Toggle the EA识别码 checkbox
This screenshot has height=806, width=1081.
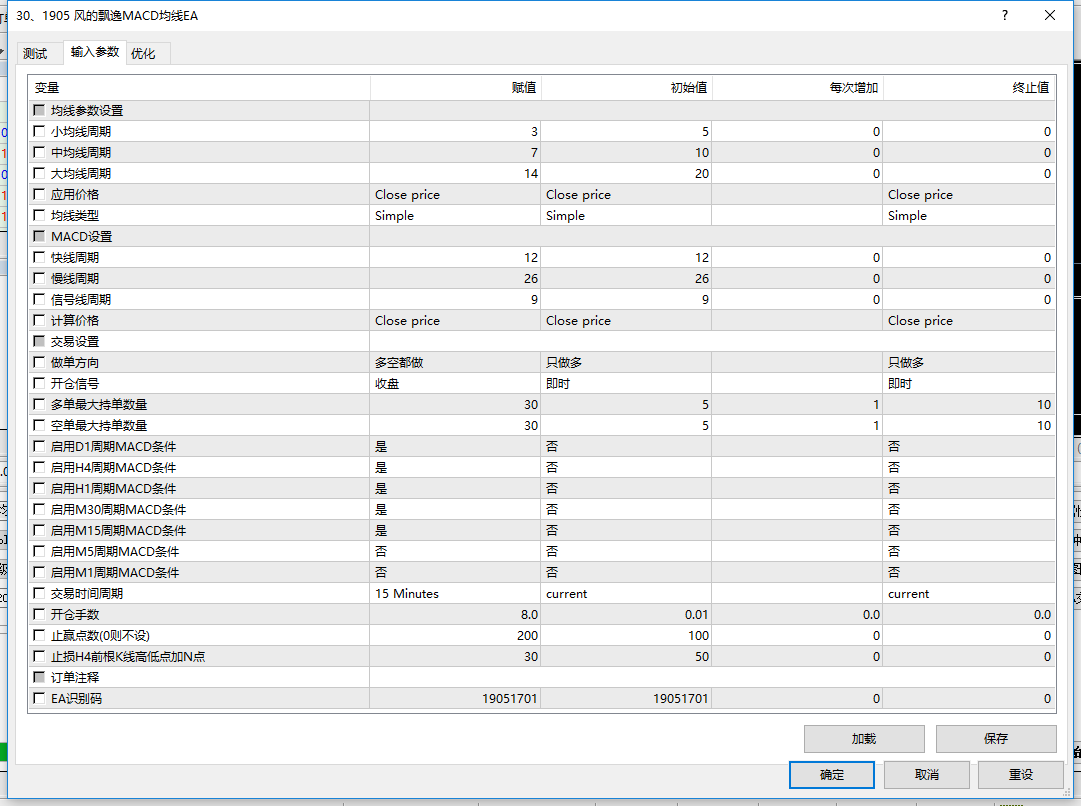pyautogui.click(x=39, y=698)
